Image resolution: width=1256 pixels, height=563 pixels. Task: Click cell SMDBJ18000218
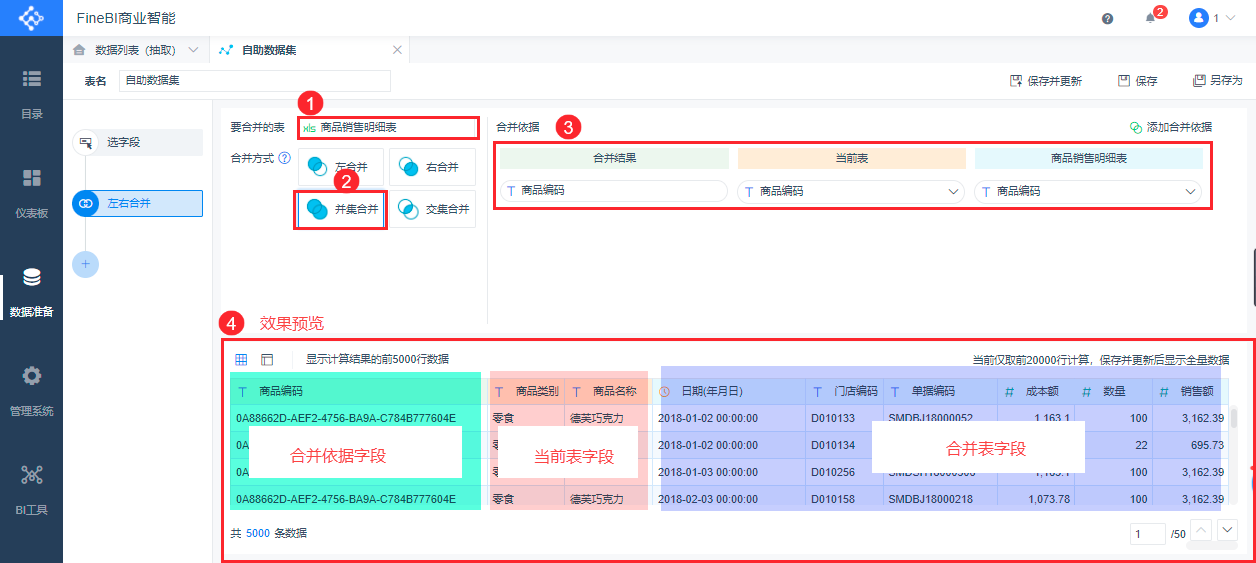click(941, 499)
